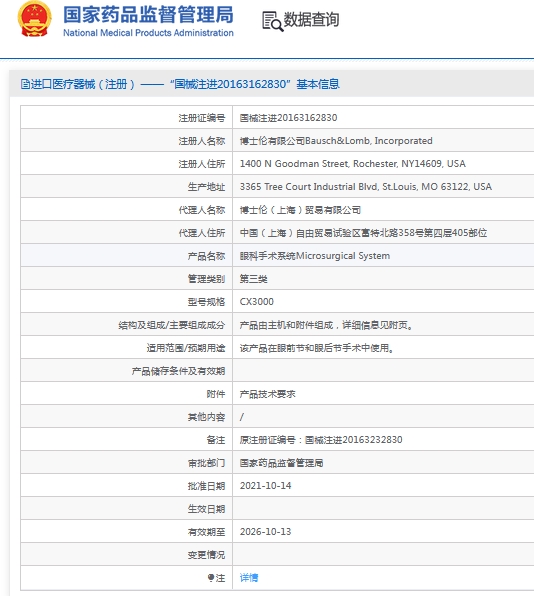Open the 详情 link in the 注 row
The width and height of the screenshot is (534, 596).
click(249, 578)
